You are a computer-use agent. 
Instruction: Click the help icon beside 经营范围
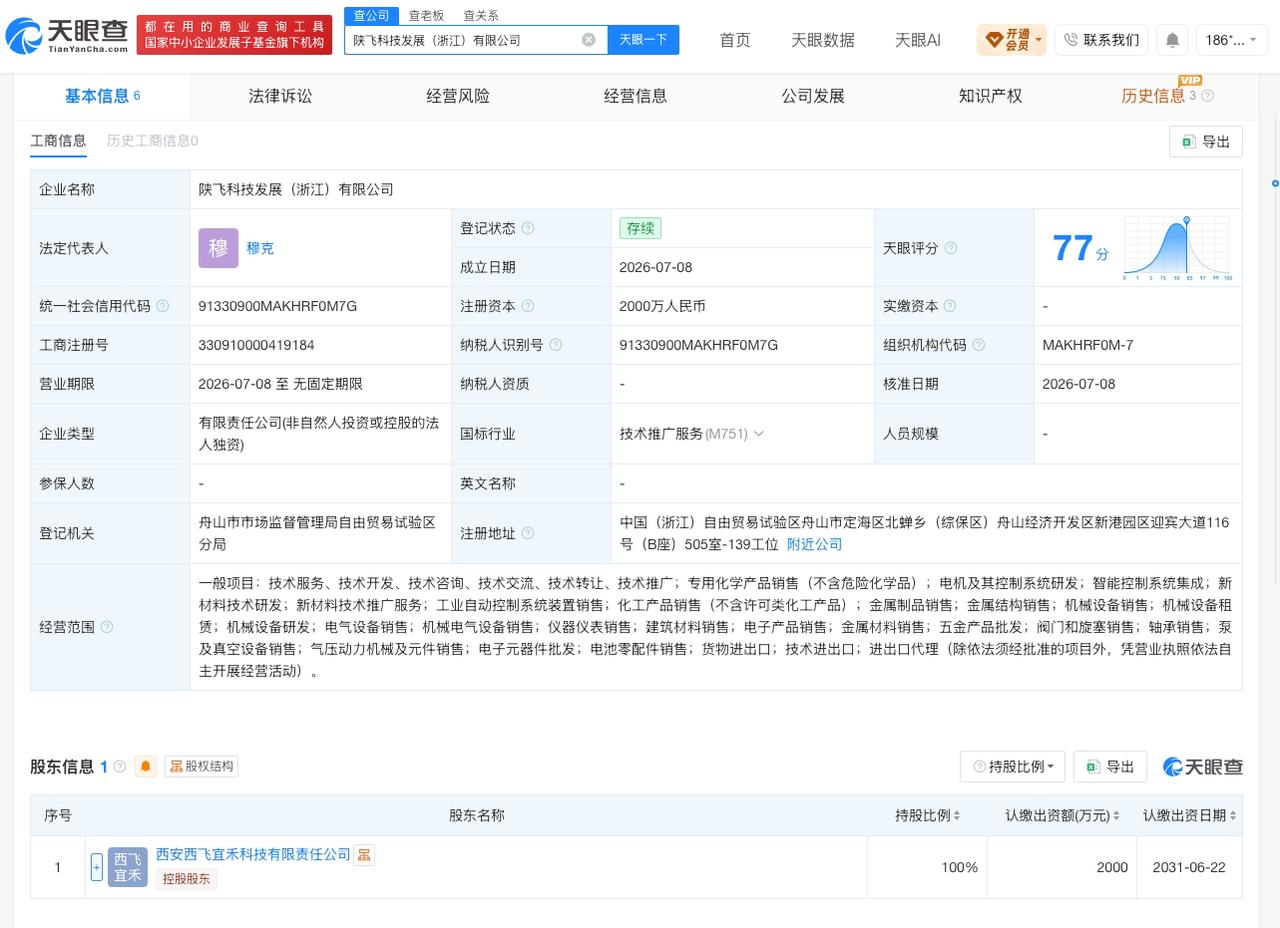[x=107, y=627]
